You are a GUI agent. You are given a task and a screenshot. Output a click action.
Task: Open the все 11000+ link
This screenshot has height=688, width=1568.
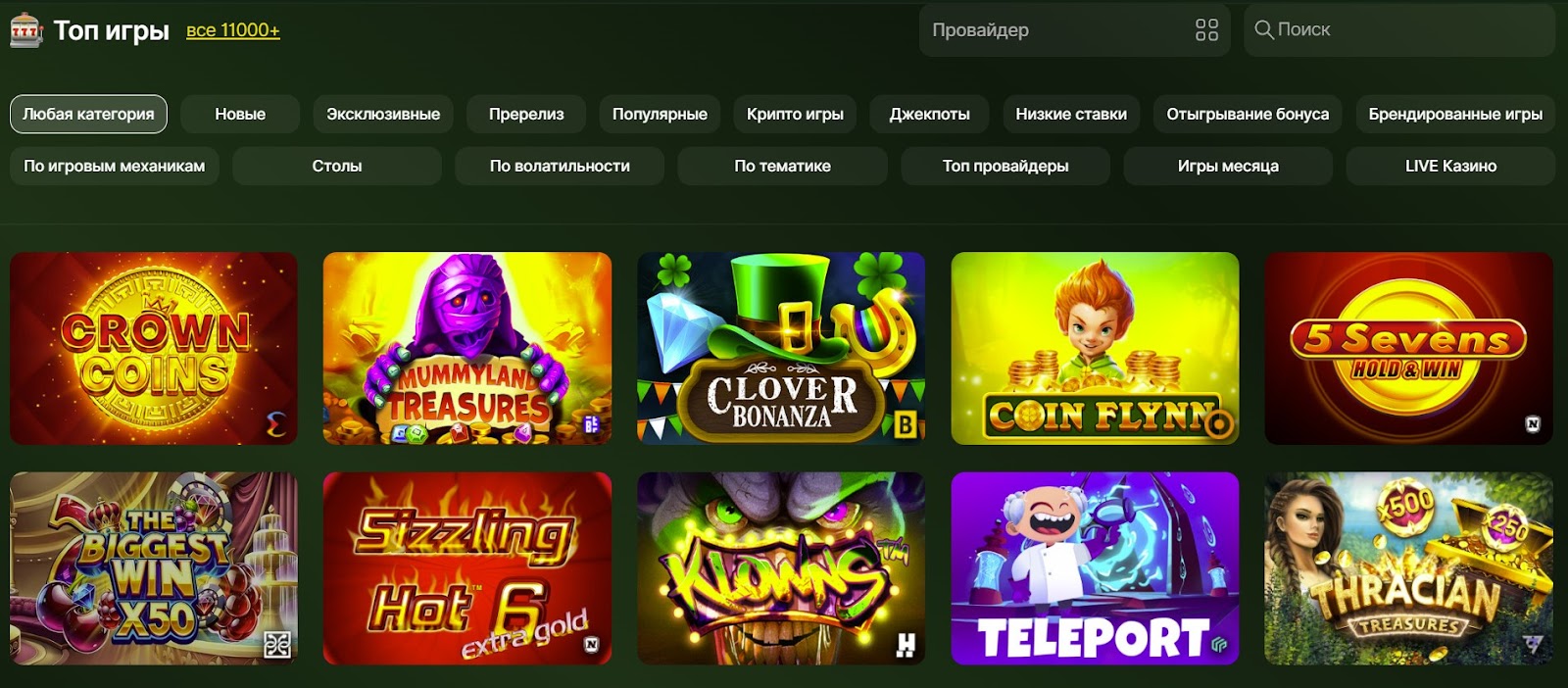[233, 30]
